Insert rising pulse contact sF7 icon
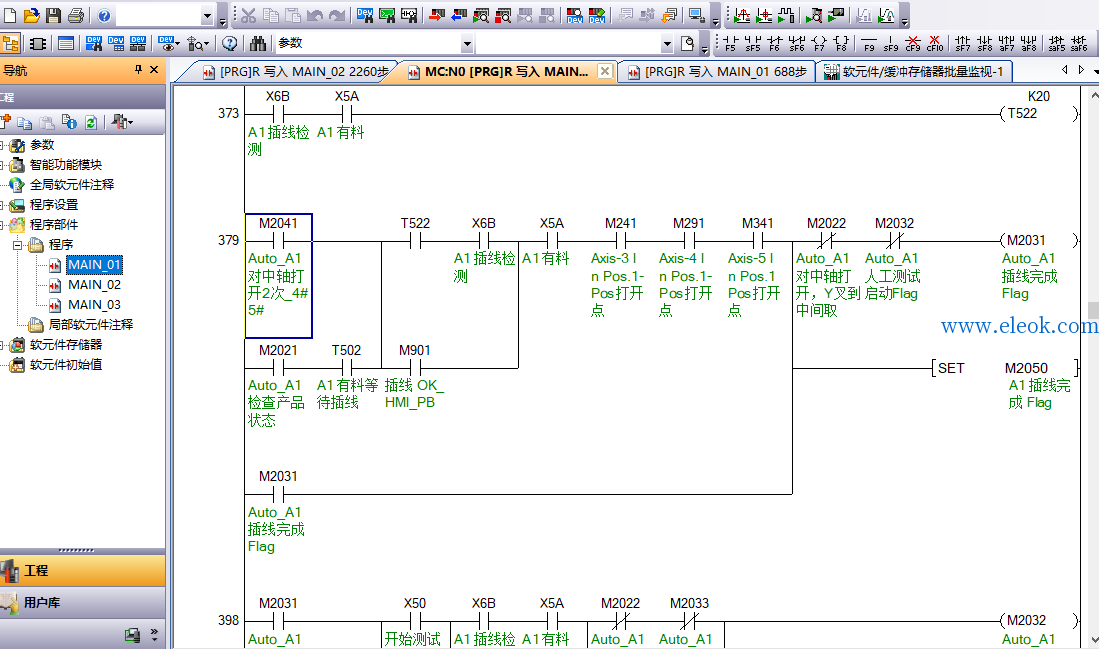The width and height of the screenshot is (1099, 649). coord(963,43)
